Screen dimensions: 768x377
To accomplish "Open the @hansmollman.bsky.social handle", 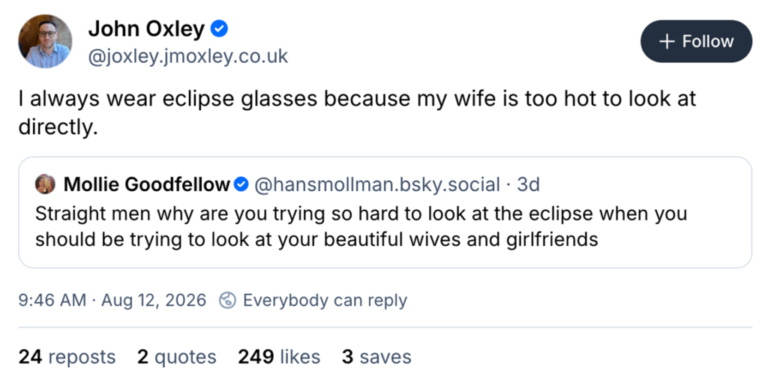I will (x=376, y=185).
